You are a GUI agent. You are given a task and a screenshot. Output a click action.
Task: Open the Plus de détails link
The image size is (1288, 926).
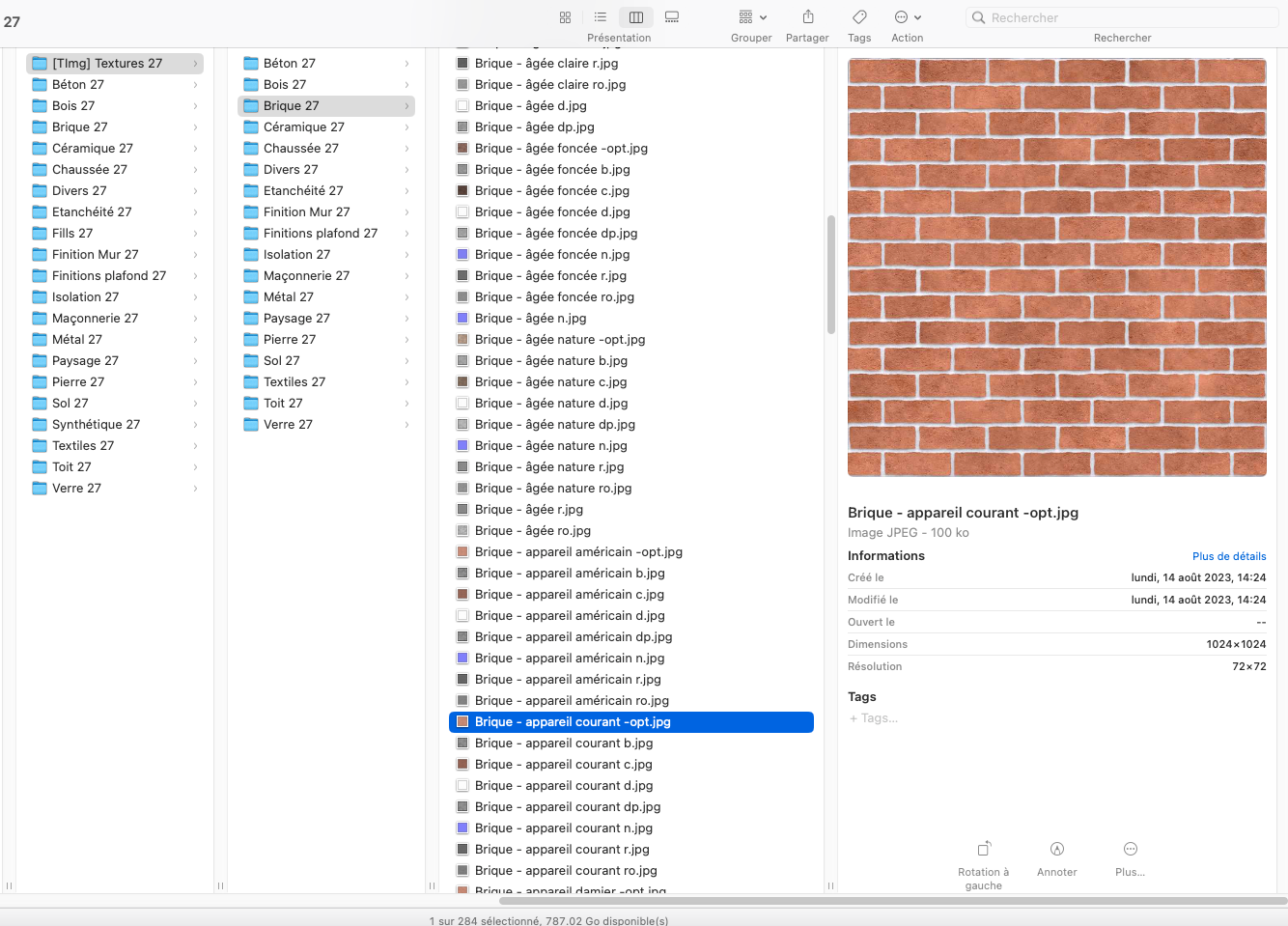click(1229, 556)
